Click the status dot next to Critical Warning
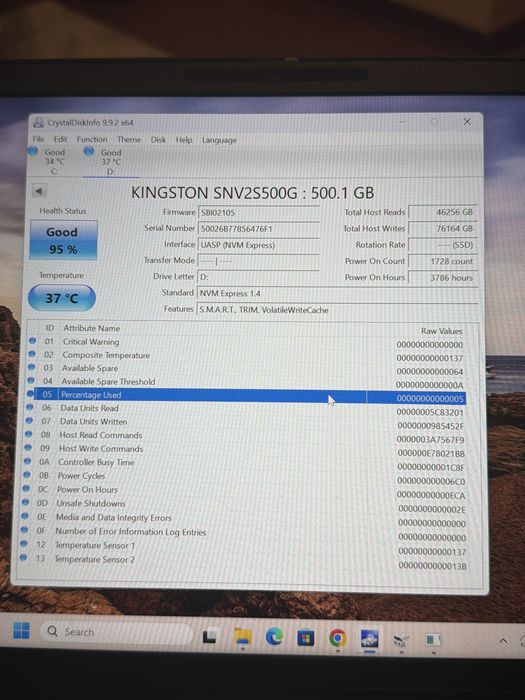The image size is (525, 700). (x=33, y=341)
